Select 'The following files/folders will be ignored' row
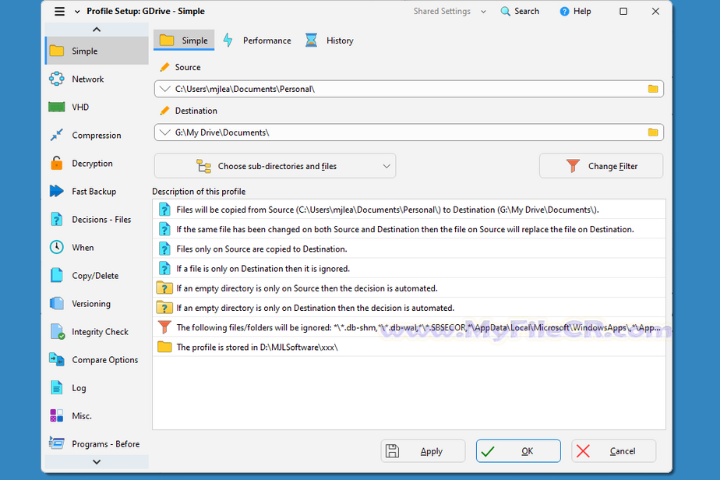720x480 pixels. (409, 328)
